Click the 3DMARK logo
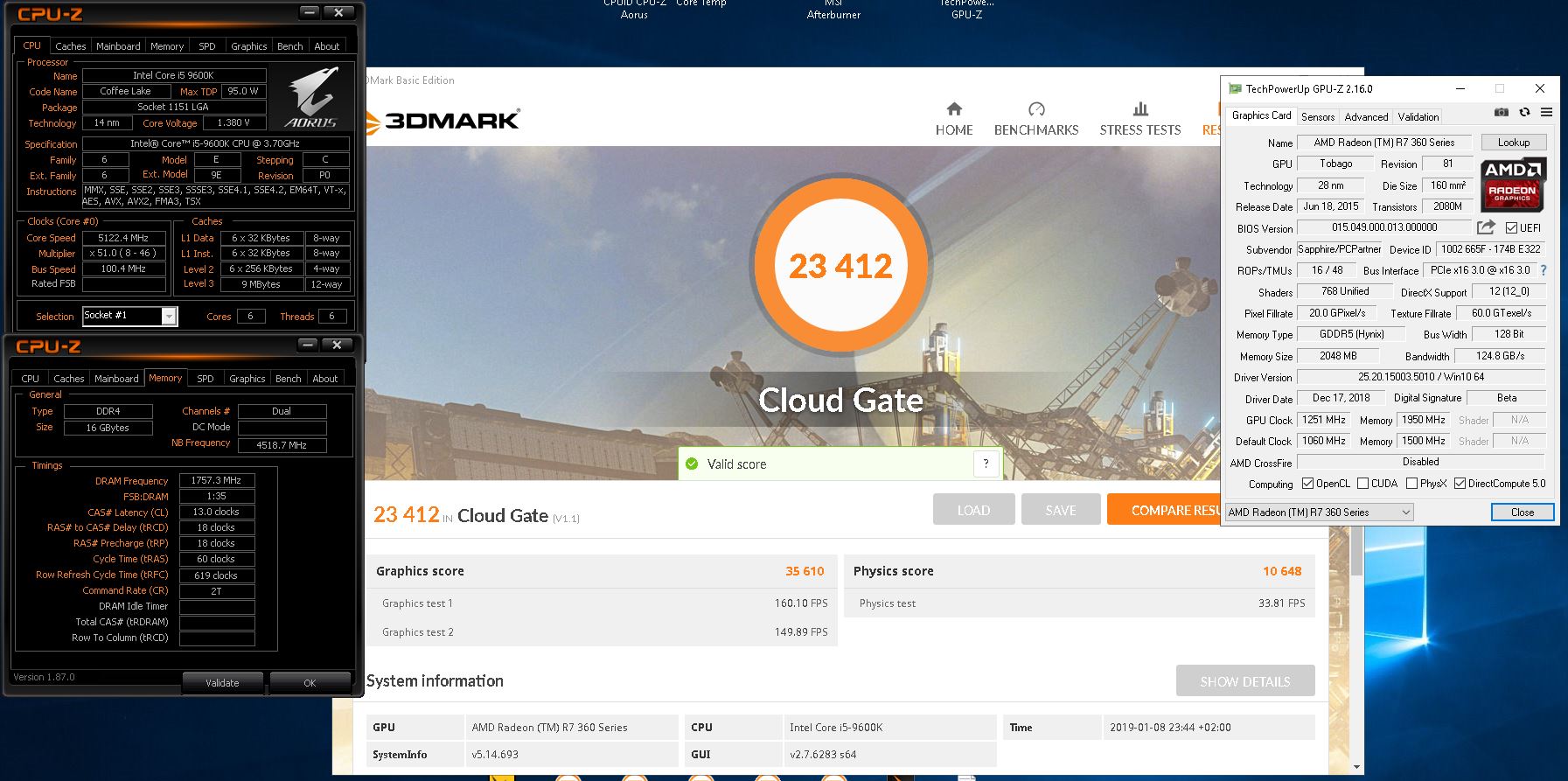 (443, 121)
